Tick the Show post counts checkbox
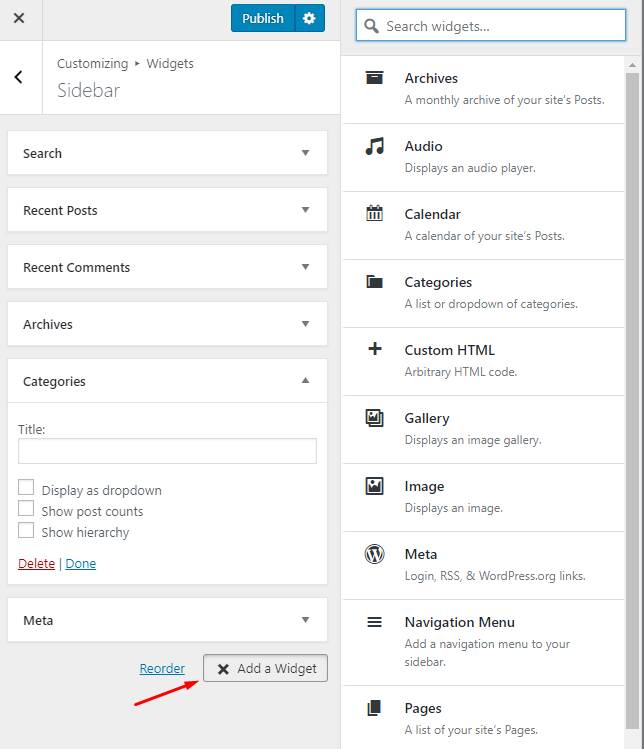Viewport: 644px width, 749px height. click(x=26, y=508)
